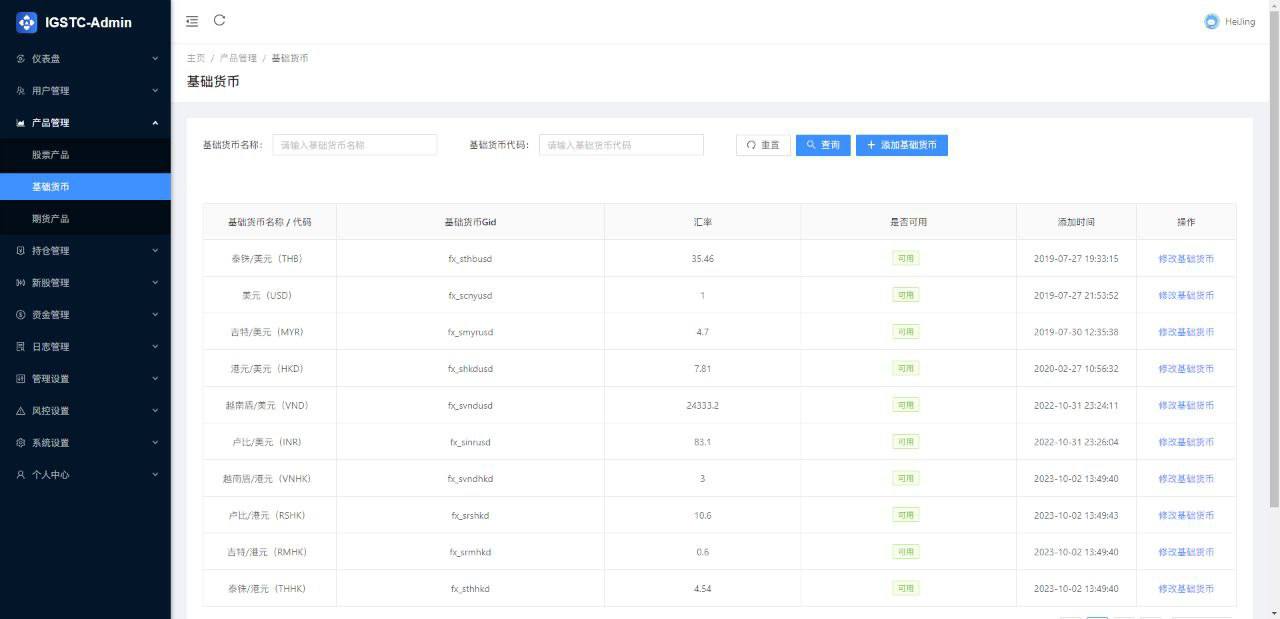This screenshot has height=619, width=1280.
Task: Collapse the sidebar with the hamburger icon
Action: point(191,20)
